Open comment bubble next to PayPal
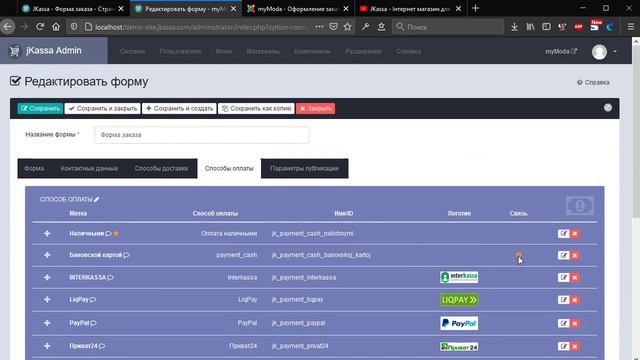Viewport: 640px width, 360px height. coord(93,323)
